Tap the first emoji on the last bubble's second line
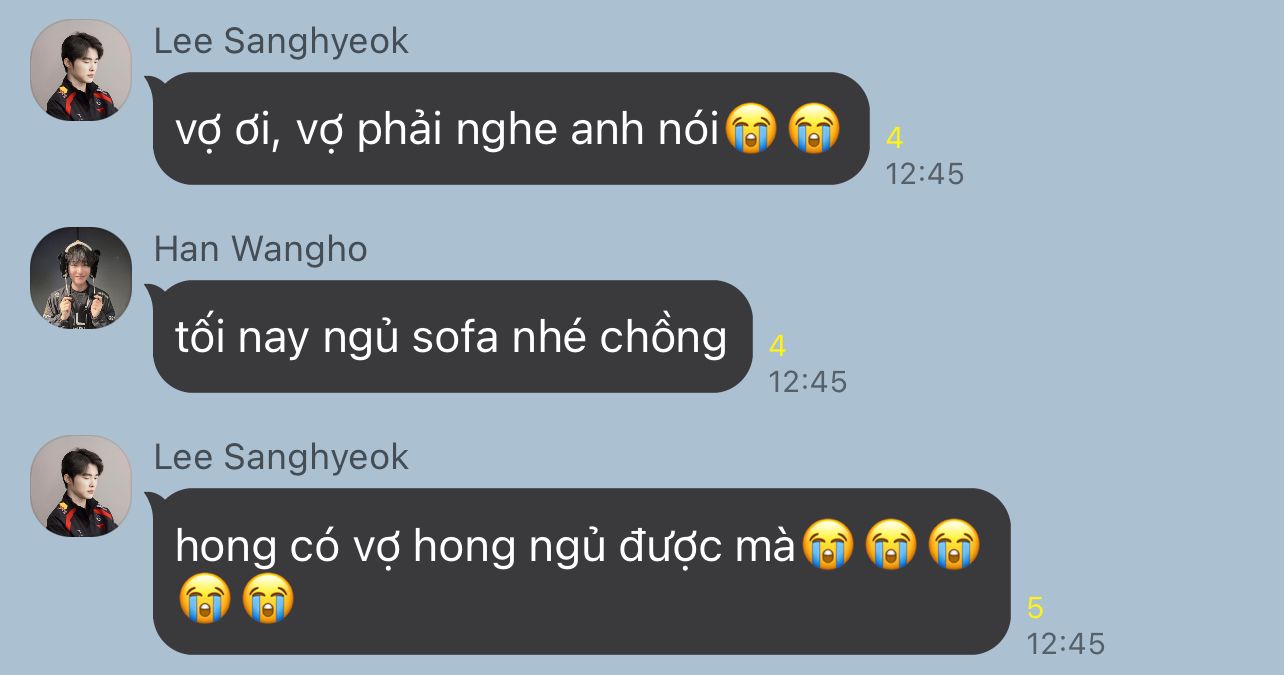The width and height of the screenshot is (1284, 675). [206, 598]
